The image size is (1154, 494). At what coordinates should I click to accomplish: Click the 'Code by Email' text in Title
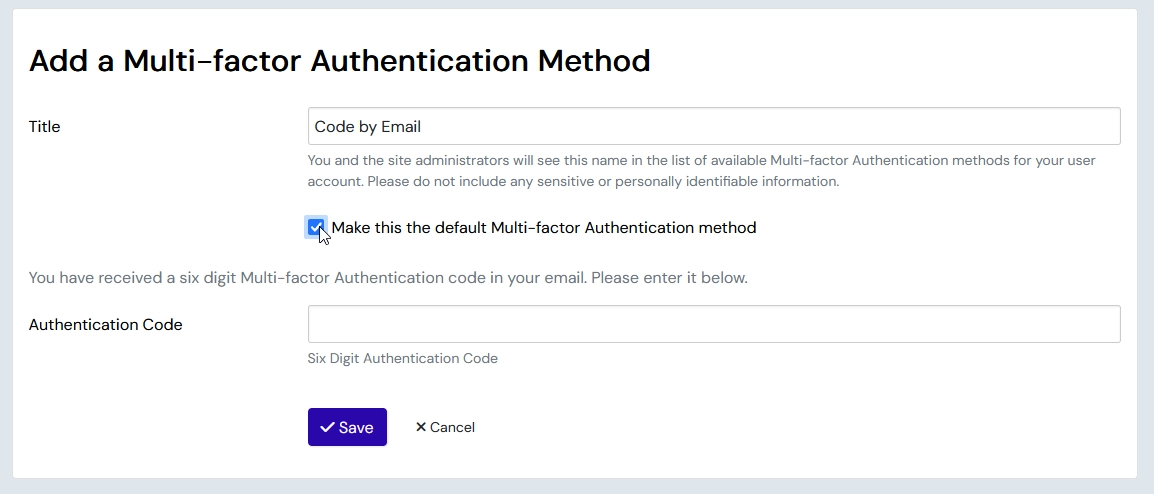pyautogui.click(x=367, y=127)
